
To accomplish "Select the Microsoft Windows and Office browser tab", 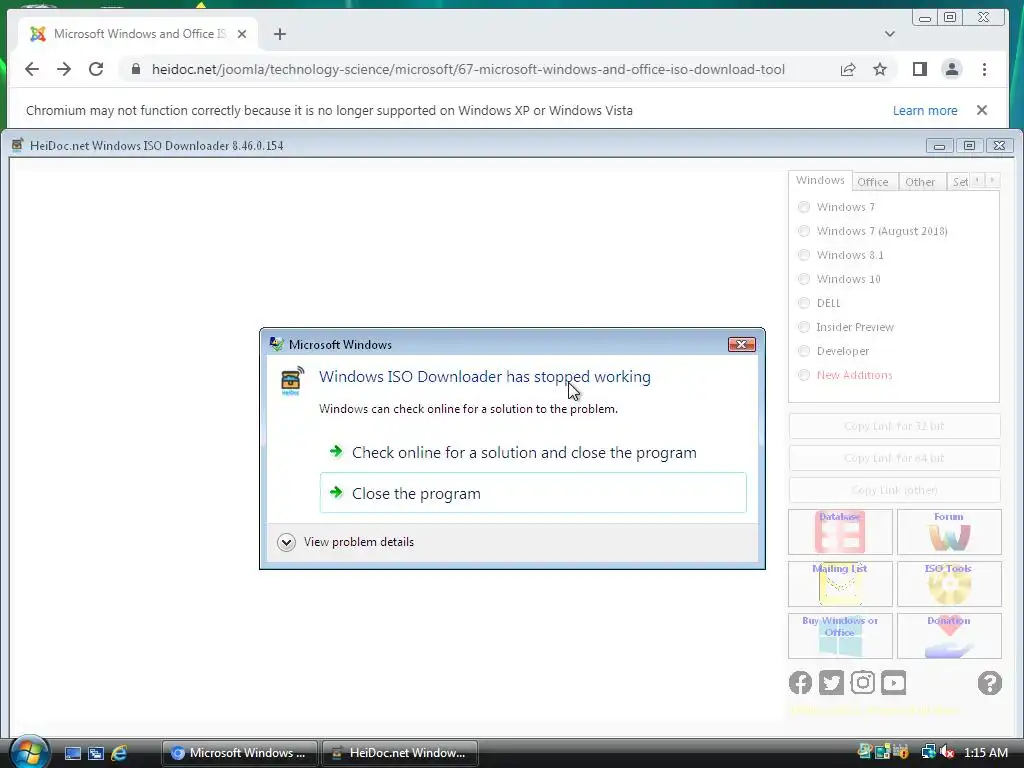I will (140, 34).
